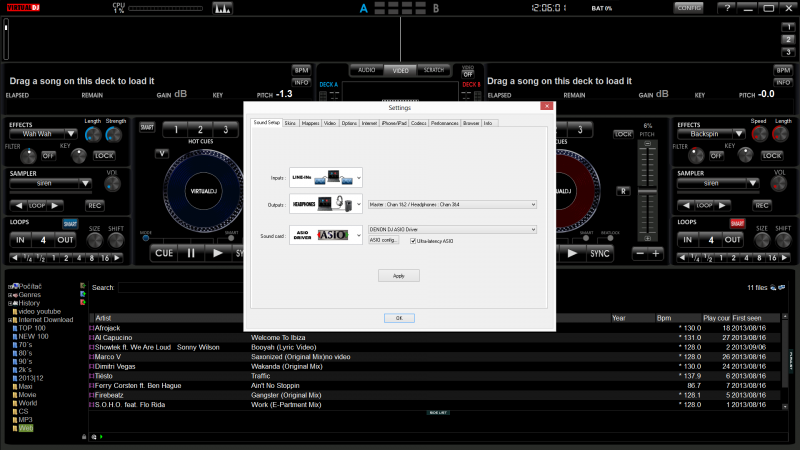This screenshot has width=800, height=450.
Task: Click the ASIO config button
Action: [384, 240]
